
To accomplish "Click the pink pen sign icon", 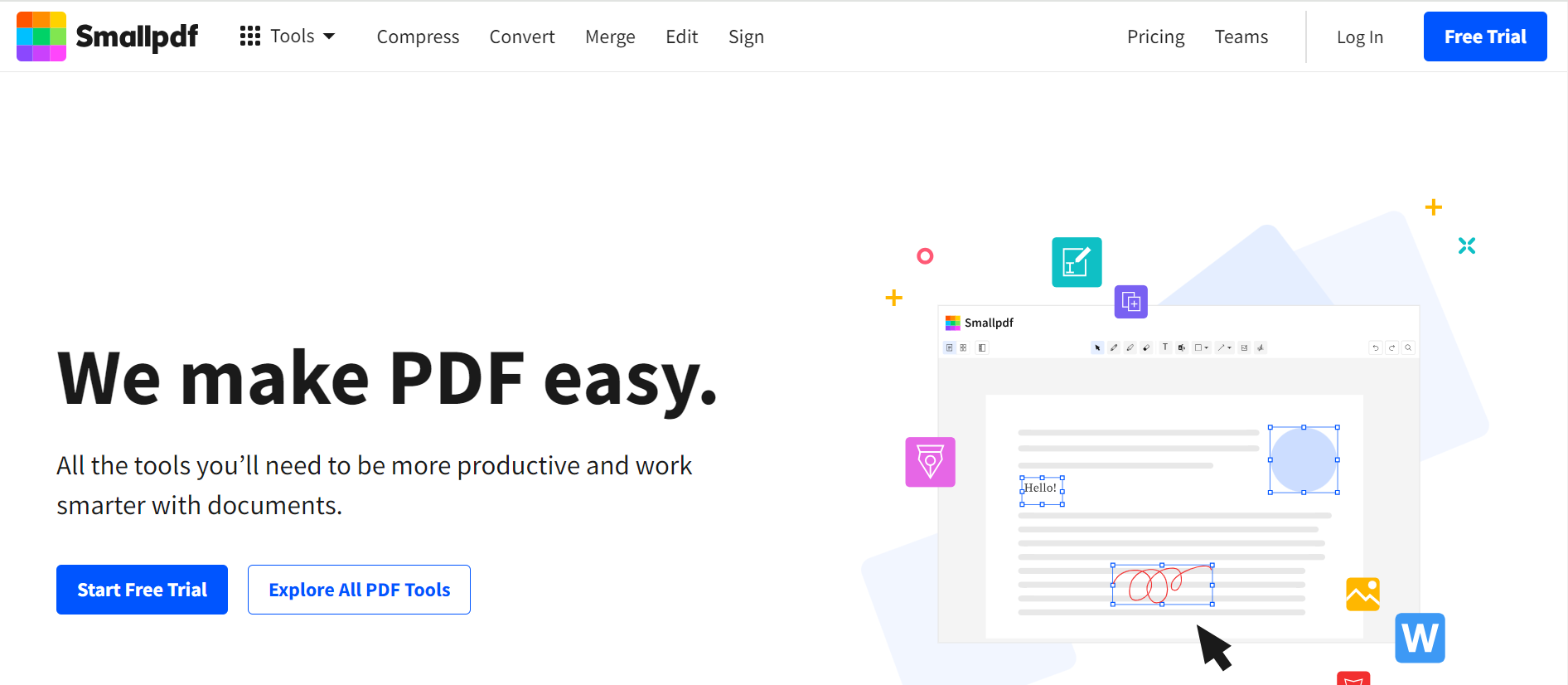I will pyautogui.click(x=930, y=462).
